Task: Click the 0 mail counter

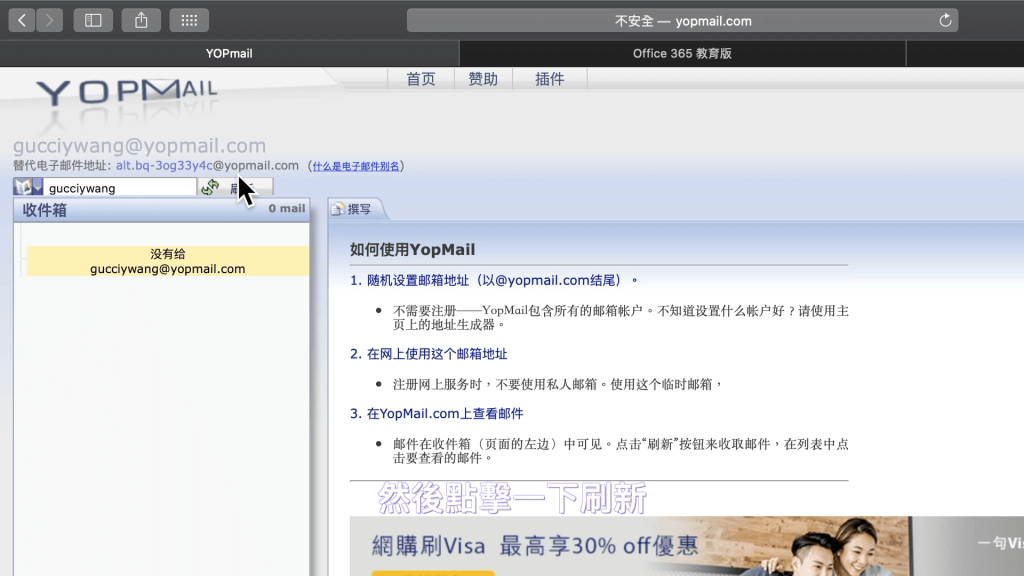Action: [287, 208]
